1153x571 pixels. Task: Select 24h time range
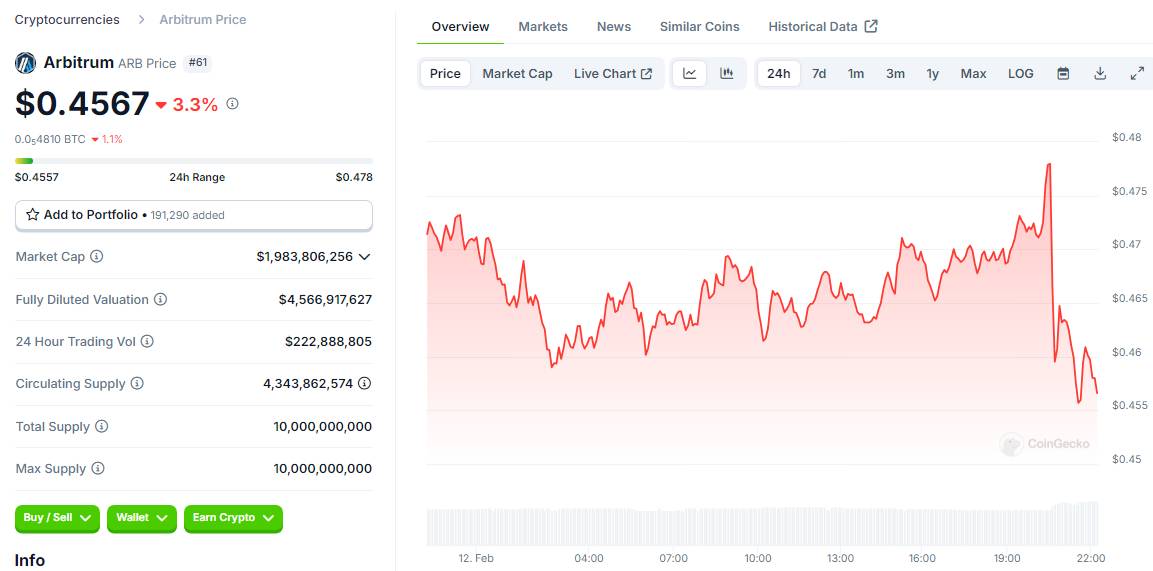tap(779, 73)
